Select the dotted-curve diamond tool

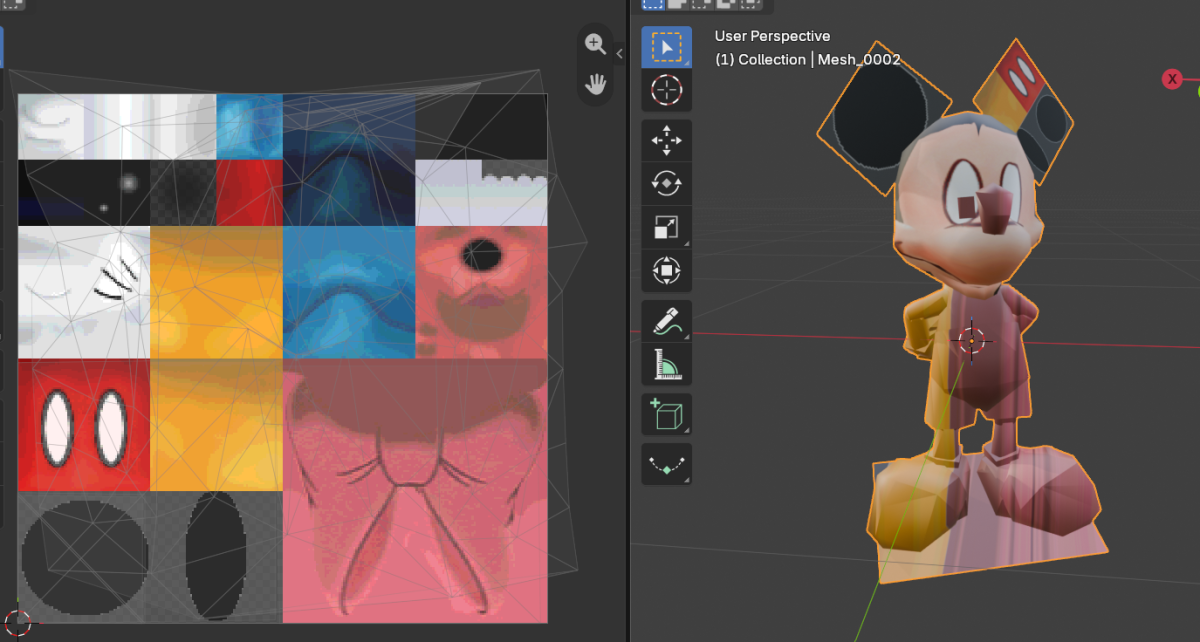pos(666,465)
